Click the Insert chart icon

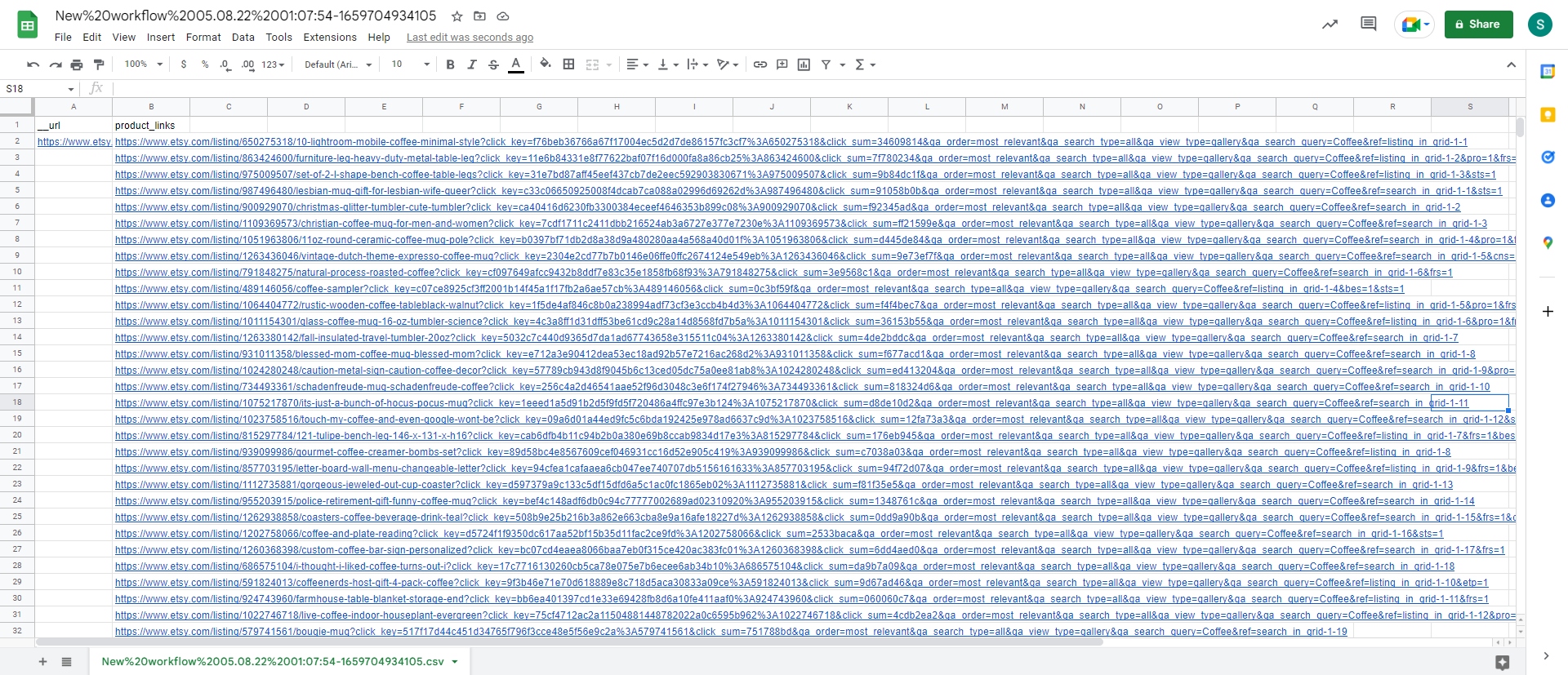click(804, 64)
